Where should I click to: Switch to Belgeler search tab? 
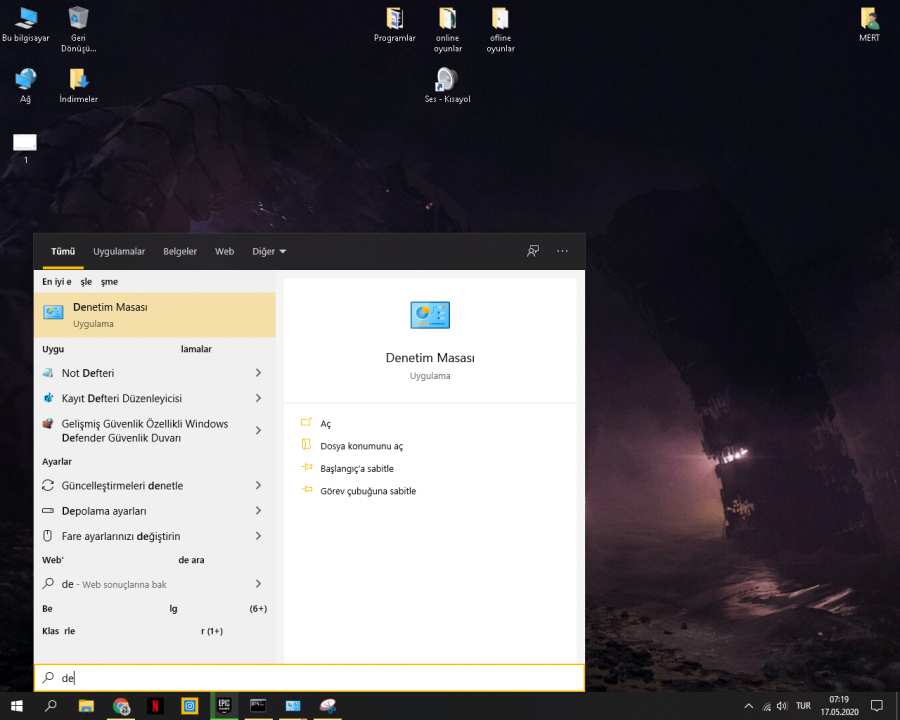[x=180, y=251]
